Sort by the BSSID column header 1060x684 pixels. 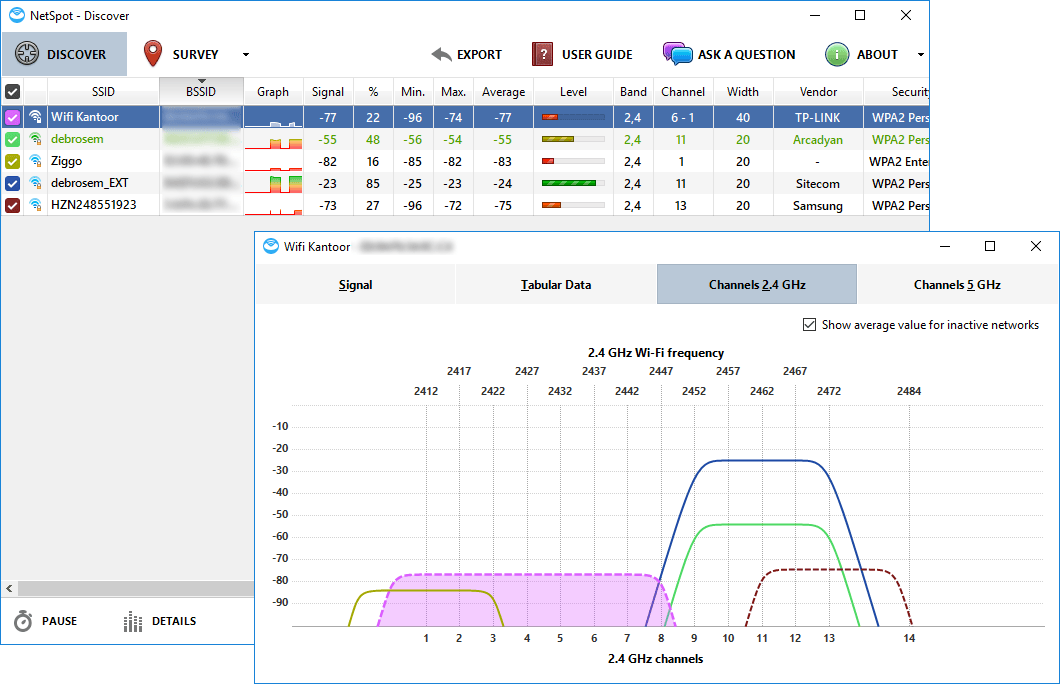[x=201, y=91]
